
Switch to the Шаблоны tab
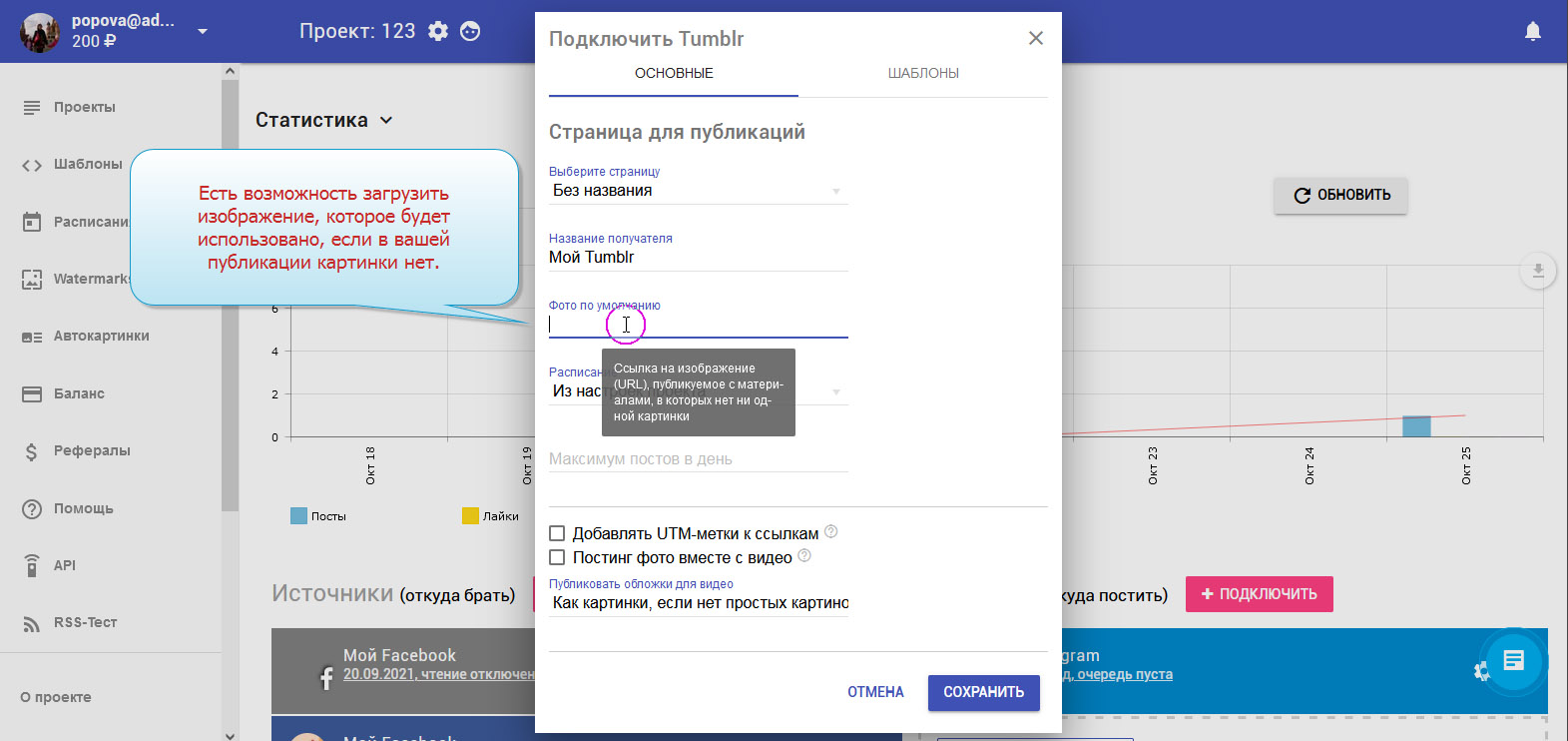pyautogui.click(x=923, y=73)
